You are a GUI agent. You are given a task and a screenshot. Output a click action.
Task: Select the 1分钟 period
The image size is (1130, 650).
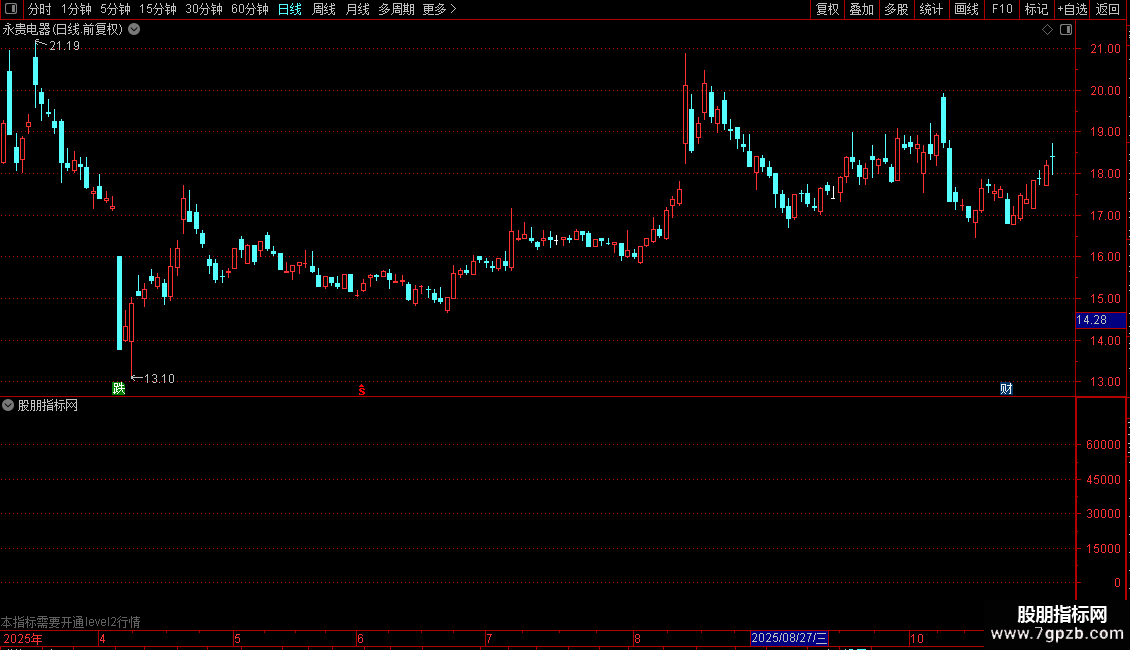pos(76,9)
